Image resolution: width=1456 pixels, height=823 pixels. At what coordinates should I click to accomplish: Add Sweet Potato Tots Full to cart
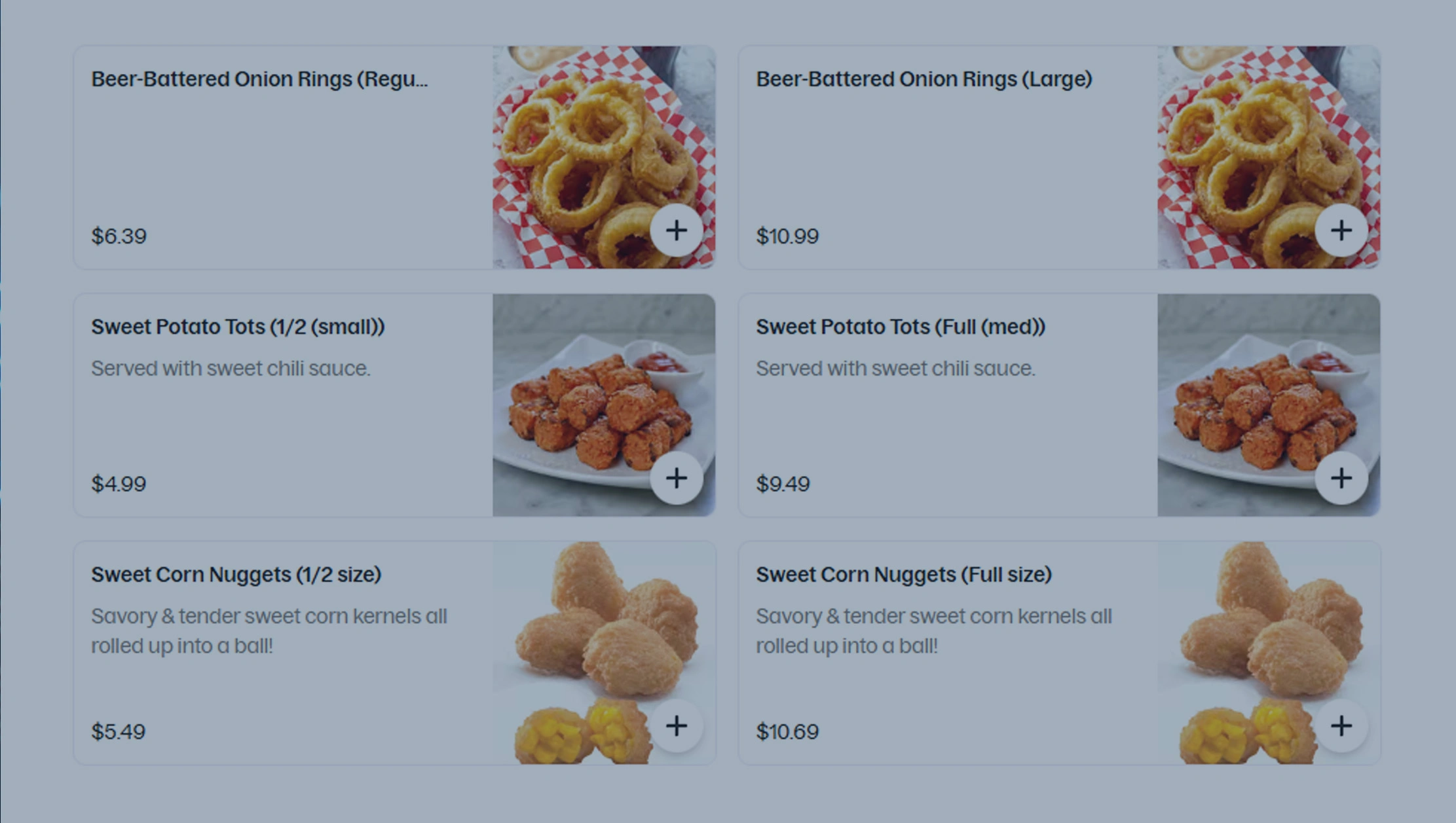1341,478
